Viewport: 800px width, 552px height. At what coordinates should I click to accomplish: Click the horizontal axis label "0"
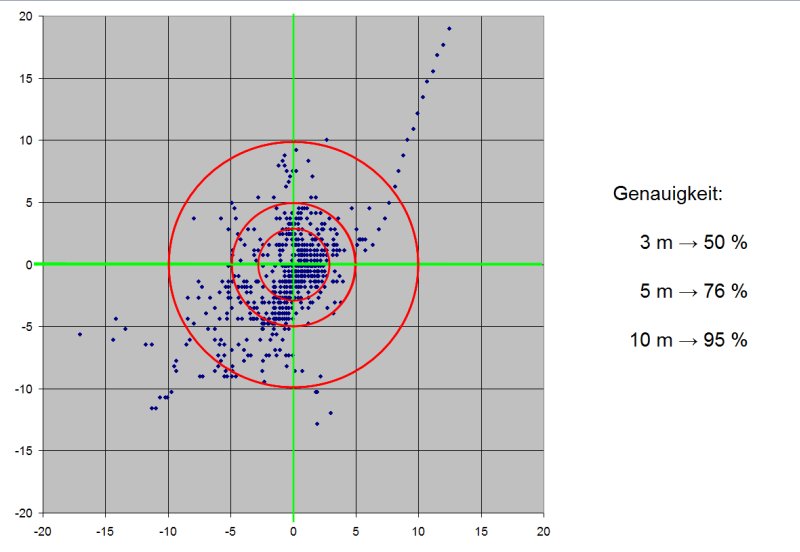point(293,532)
